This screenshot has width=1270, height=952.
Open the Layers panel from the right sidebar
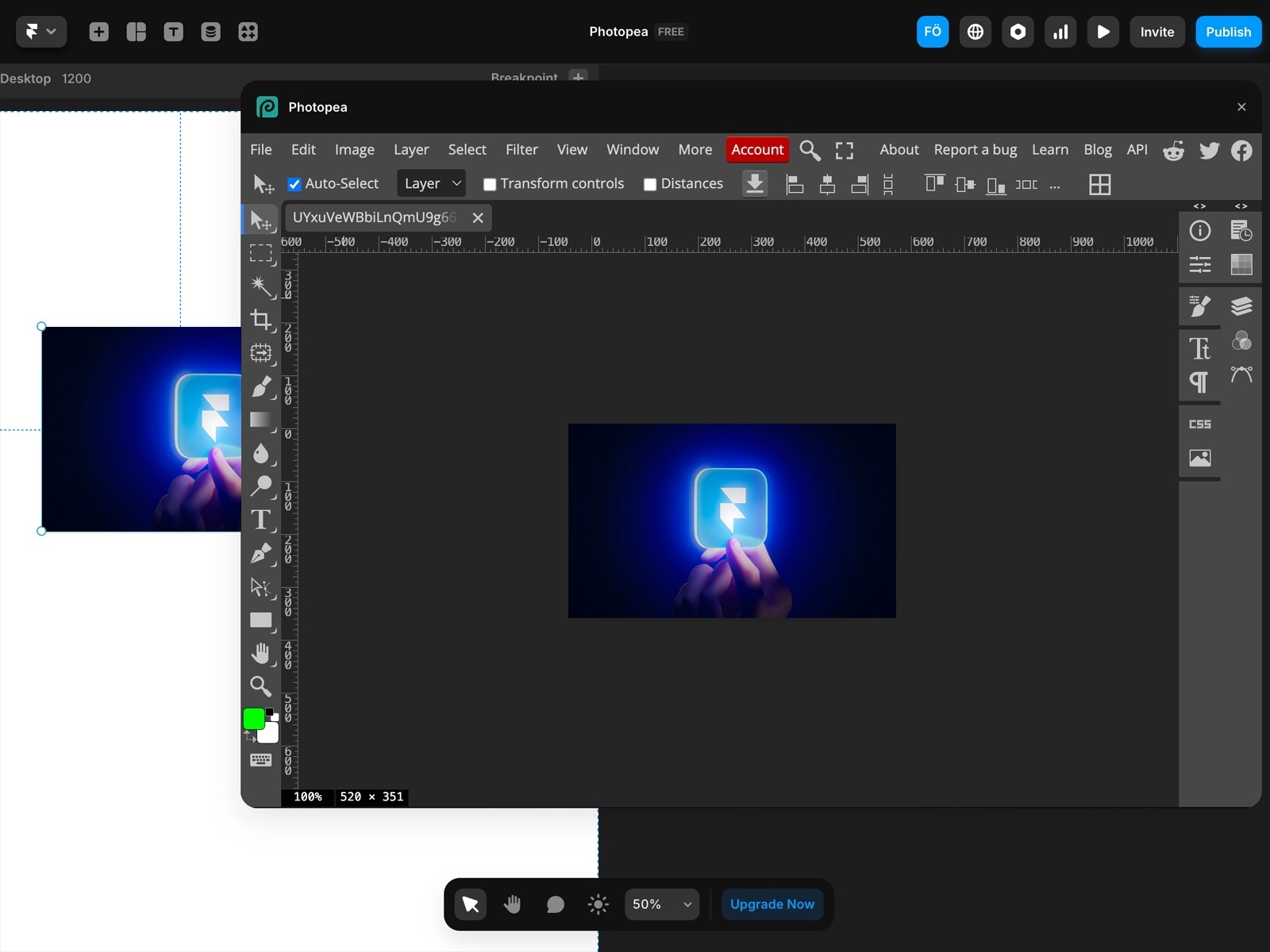coord(1241,305)
